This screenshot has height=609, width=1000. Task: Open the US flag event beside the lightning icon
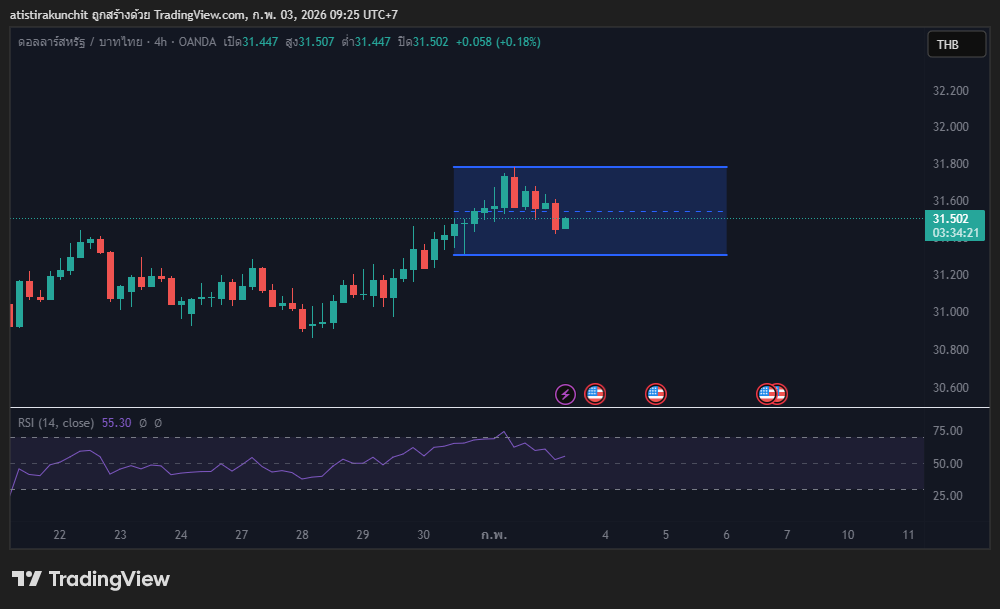tap(595, 394)
